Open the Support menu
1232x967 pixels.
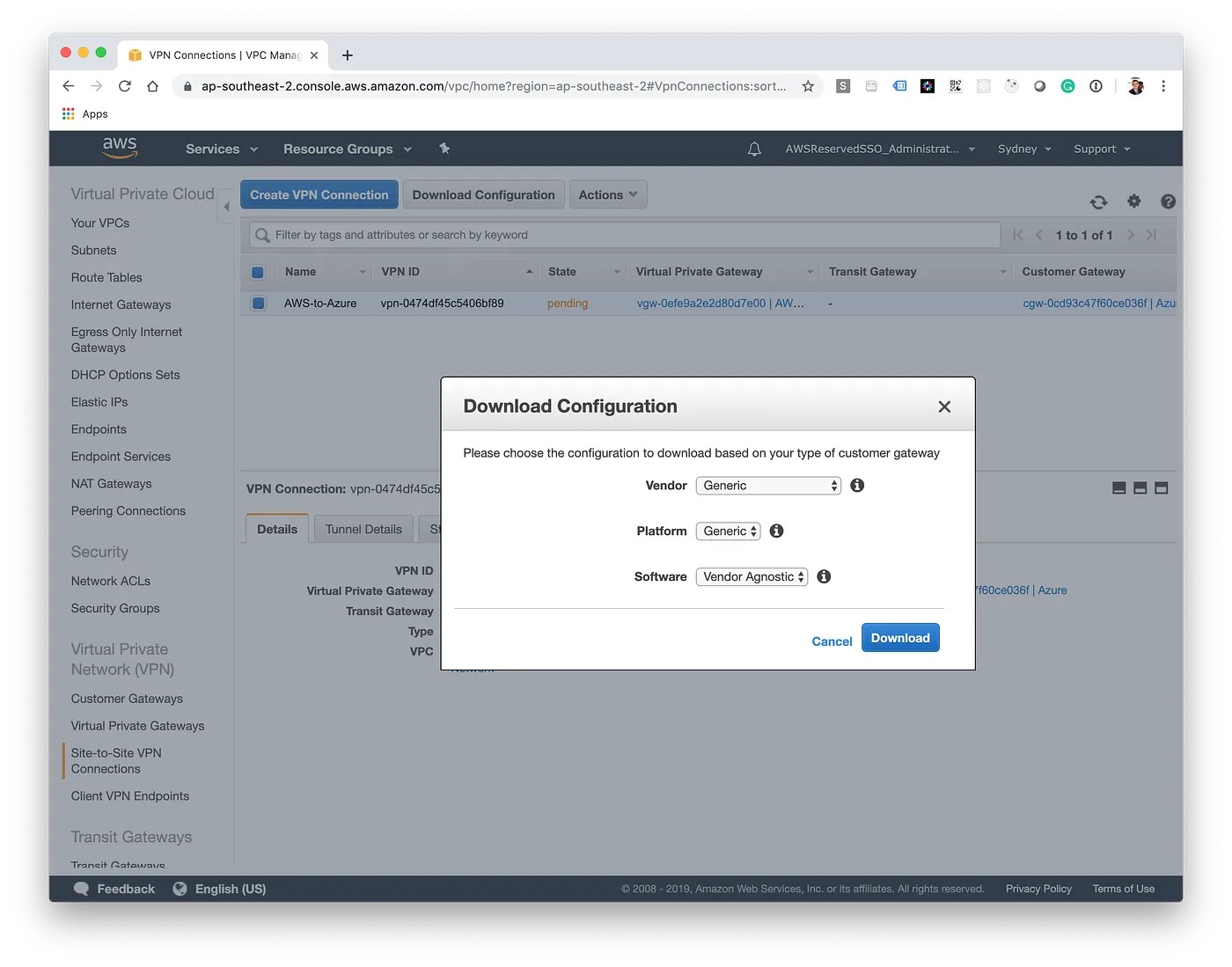pos(1102,149)
